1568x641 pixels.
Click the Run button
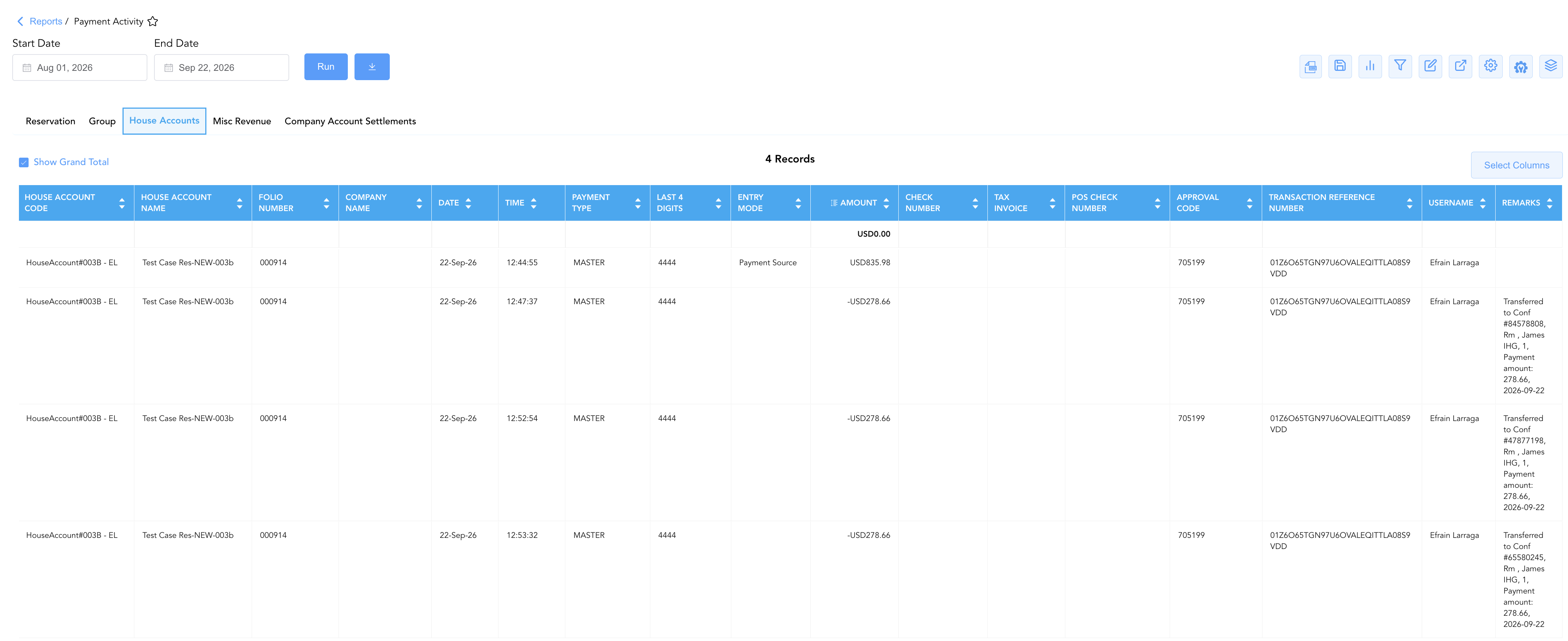click(x=326, y=67)
